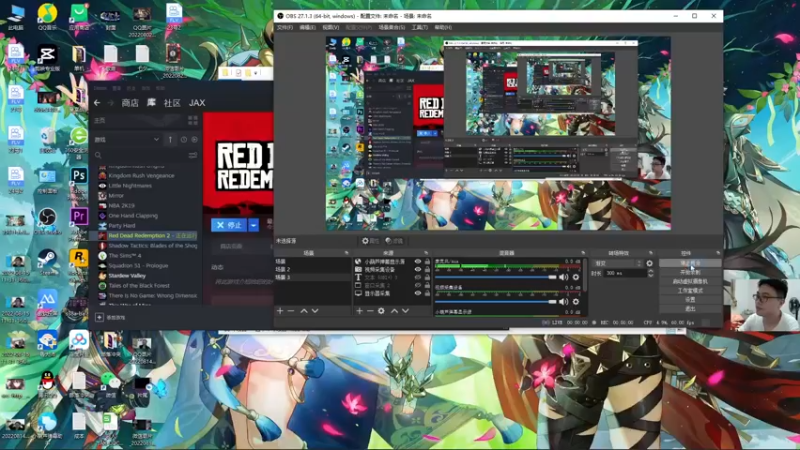Click 开始录制 in OBS Controls
The width and height of the screenshot is (800, 450).
pos(690,272)
